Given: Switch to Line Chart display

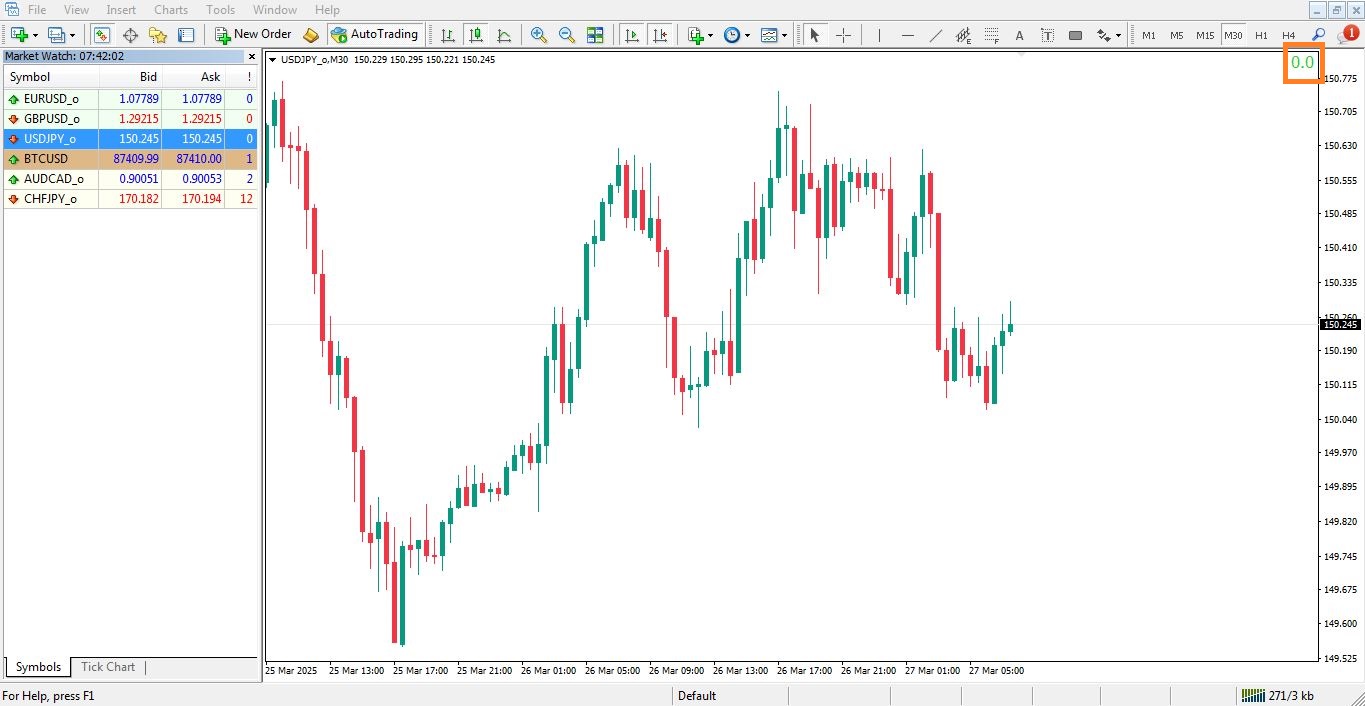Looking at the screenshot, I should tap(504, 35).
